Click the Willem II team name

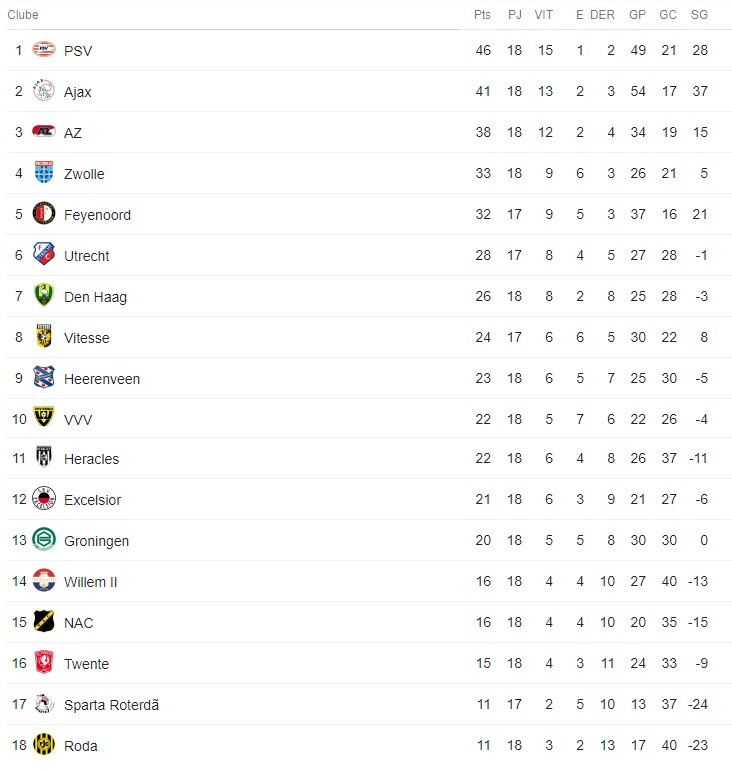[90, 582]
